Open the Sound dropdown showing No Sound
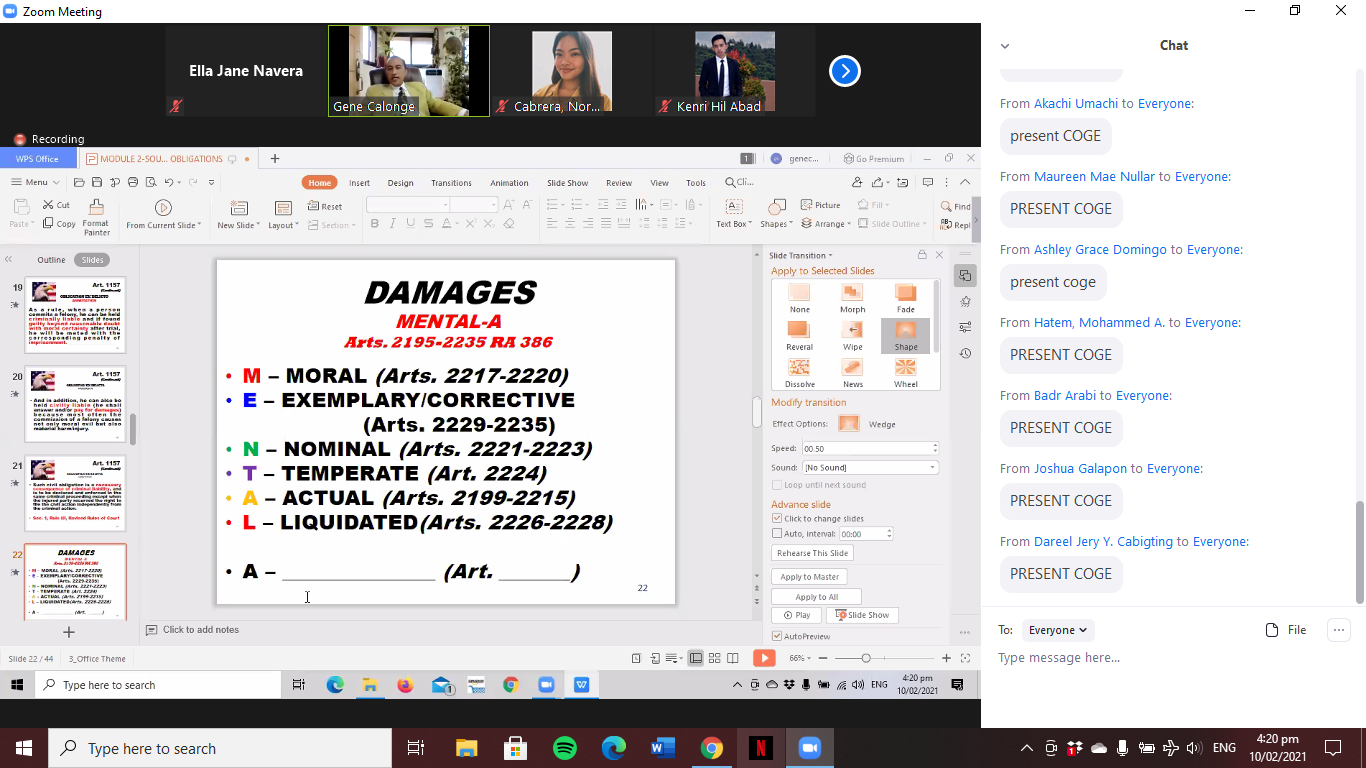This screenshot has height=768, width=1366. (x=870, y=467)
